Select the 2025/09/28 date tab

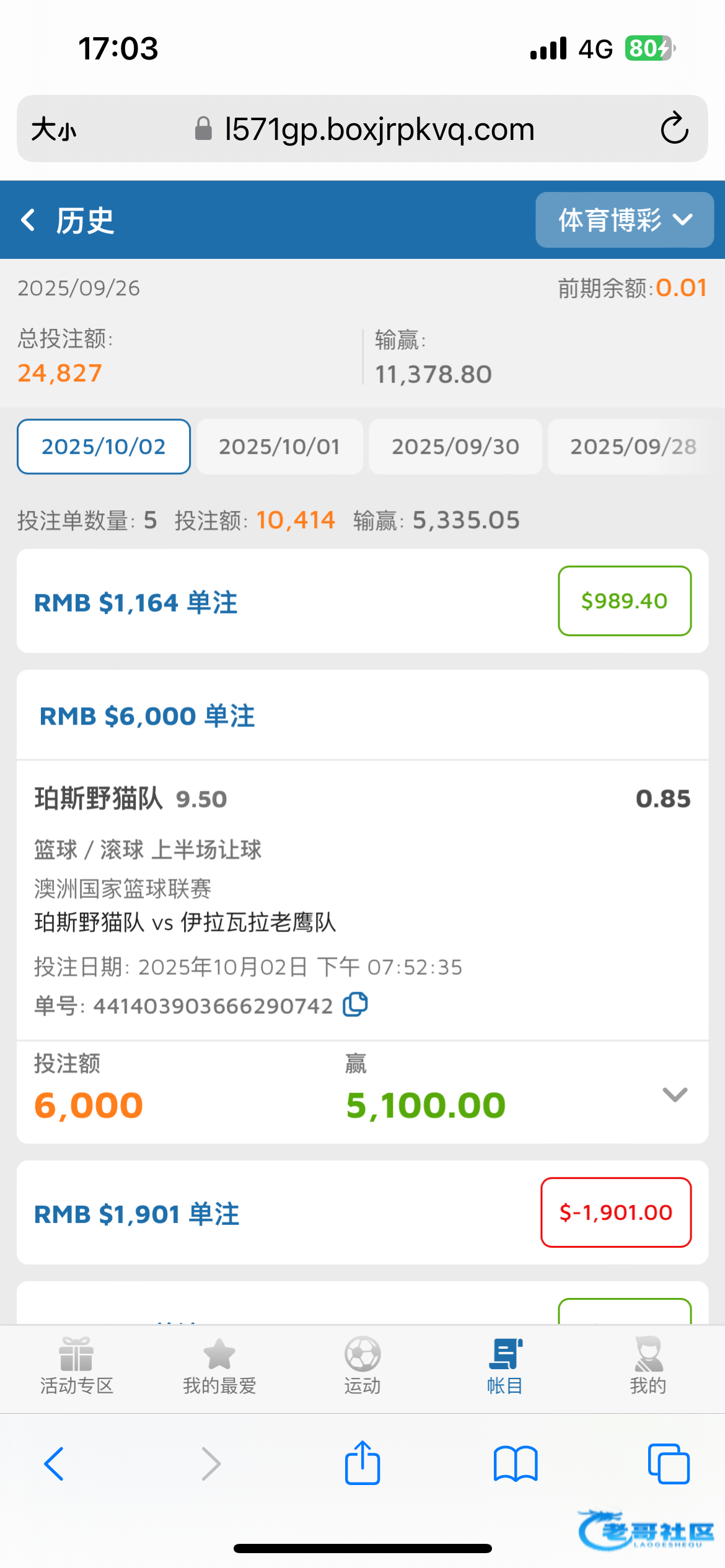tap(633, 446)
